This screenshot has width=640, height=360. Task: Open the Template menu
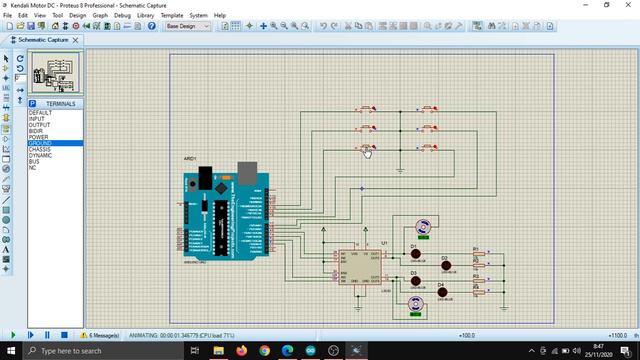(172, 16)
